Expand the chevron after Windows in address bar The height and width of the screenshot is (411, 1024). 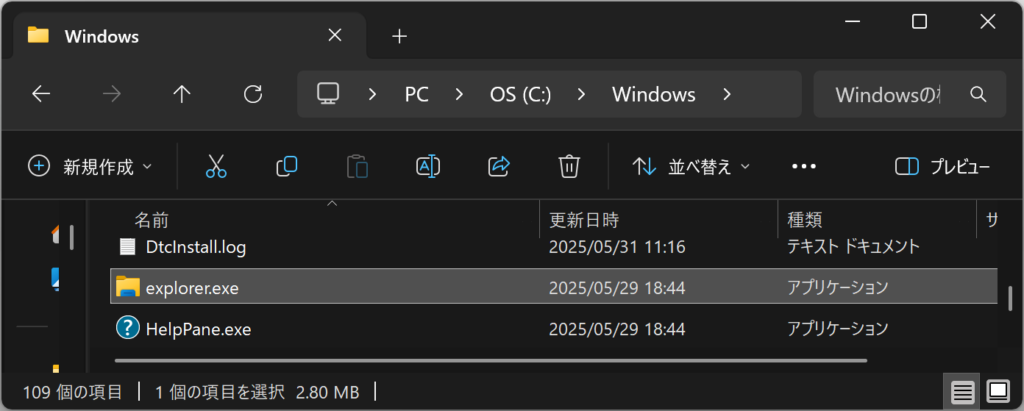click(727, 95)
